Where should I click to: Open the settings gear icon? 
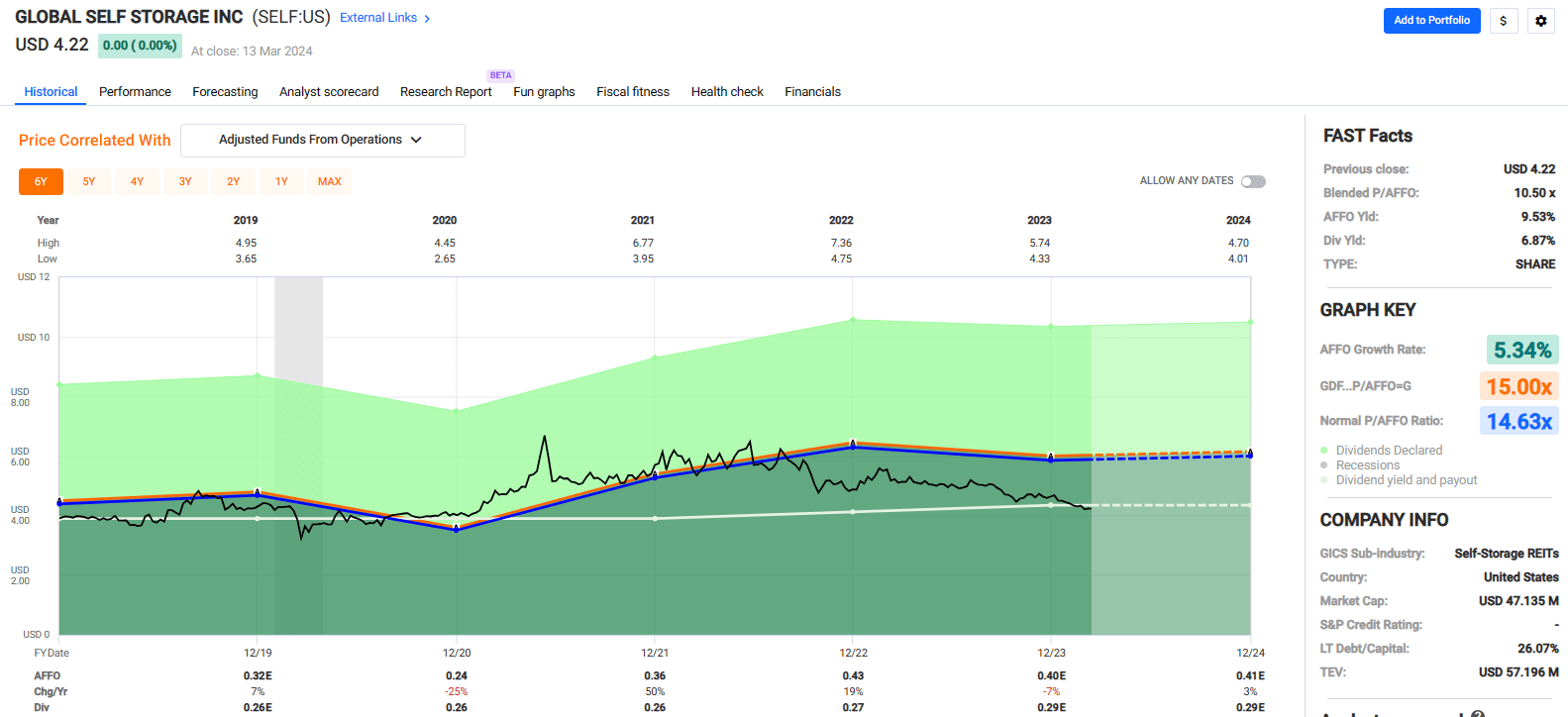[x=1540, y=21]
